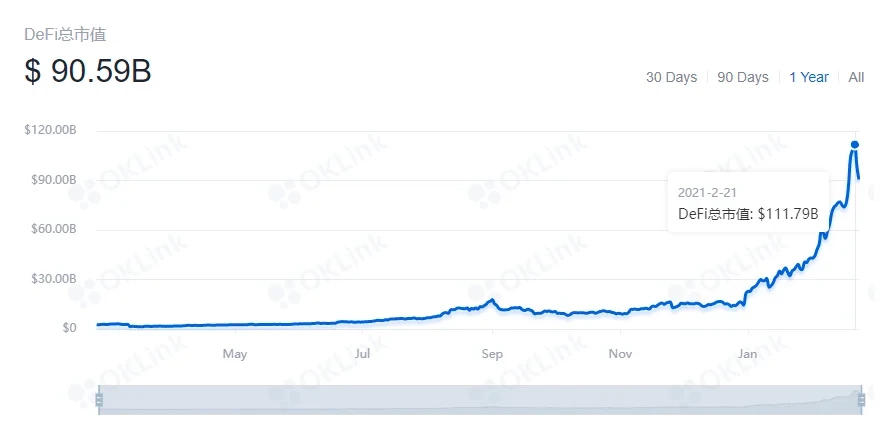Click the DeFi总市值 chart title

click(65, 34)
